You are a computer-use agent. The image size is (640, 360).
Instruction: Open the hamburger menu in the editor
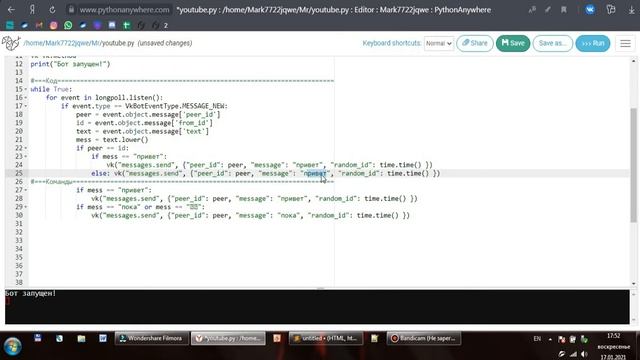pos(625,43)
